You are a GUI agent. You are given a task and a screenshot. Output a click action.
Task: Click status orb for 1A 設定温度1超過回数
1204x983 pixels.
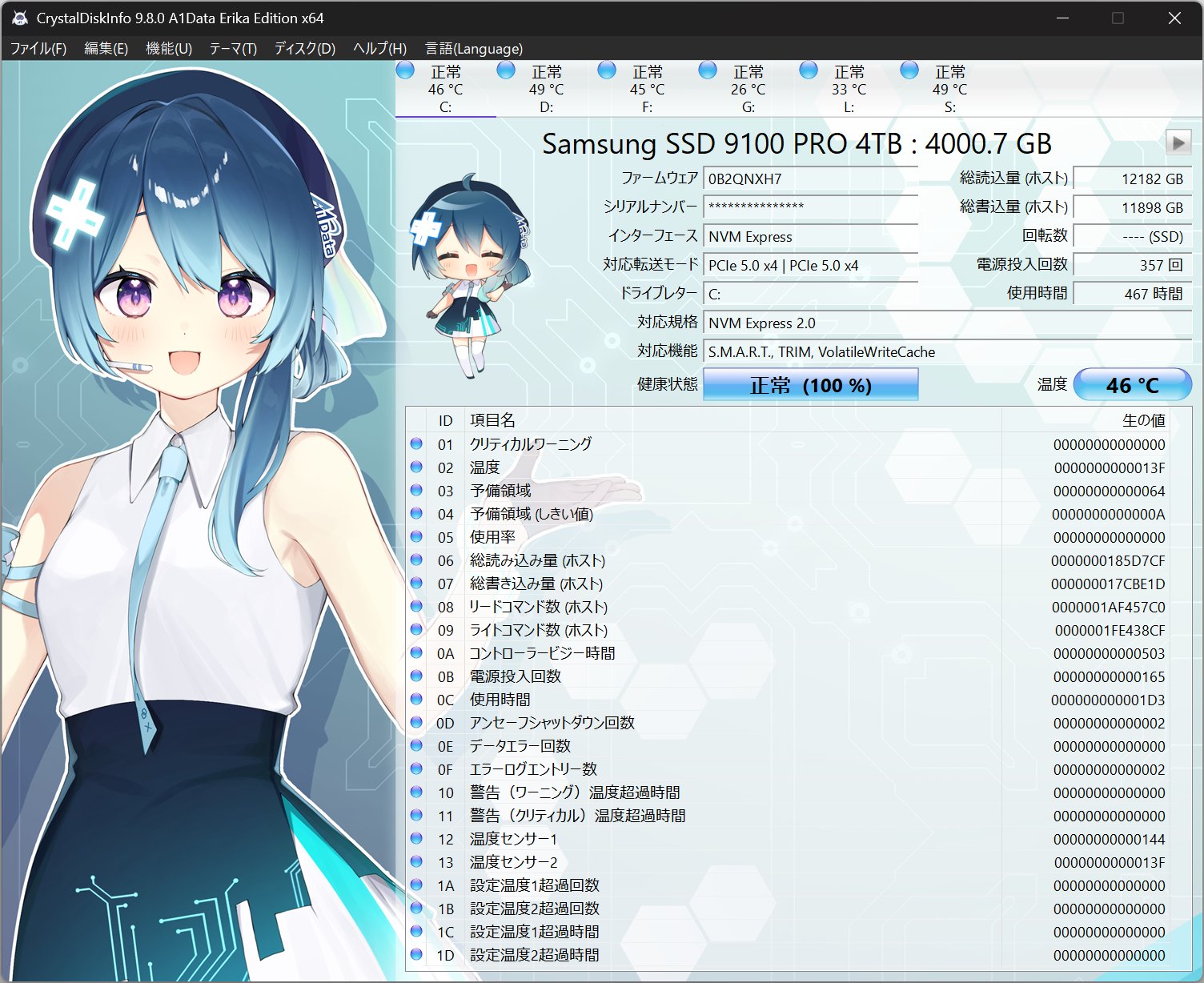point(416,885)
